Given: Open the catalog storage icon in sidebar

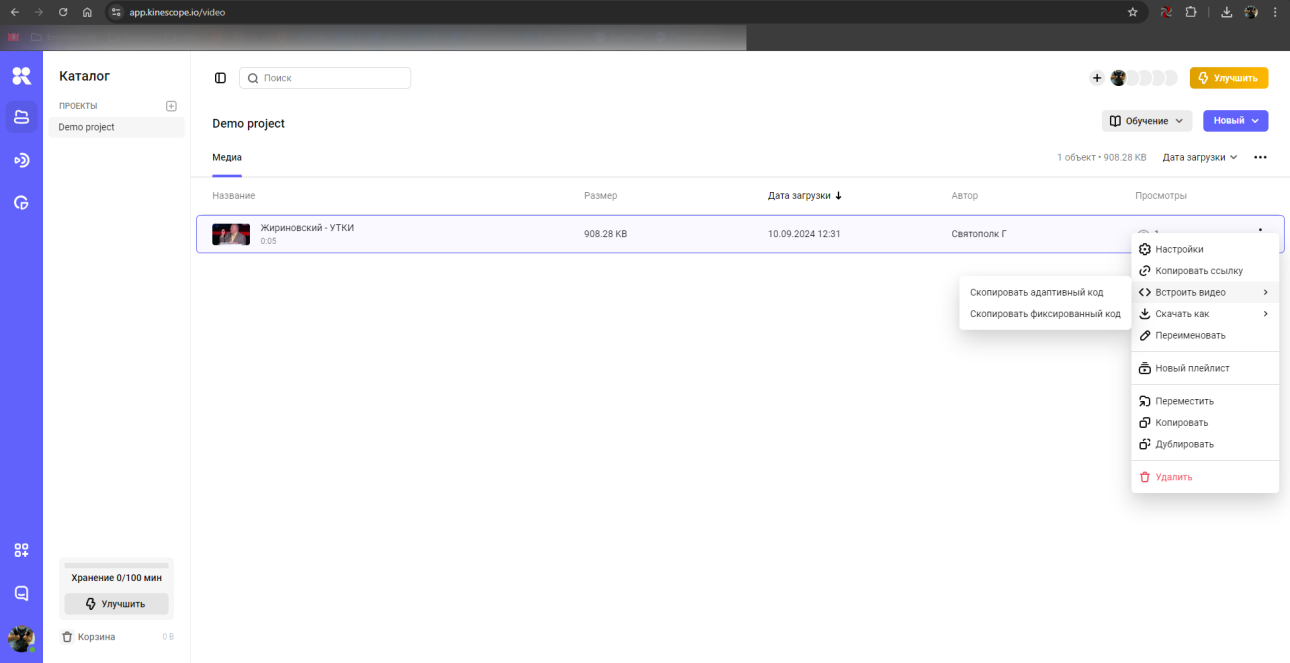Looking at the screenshot, I should tap(21, 117).
